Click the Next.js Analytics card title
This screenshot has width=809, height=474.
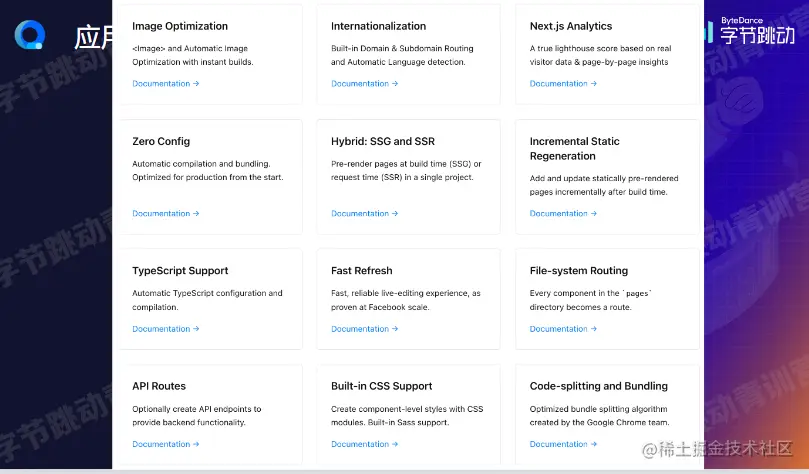click(570, 26)
